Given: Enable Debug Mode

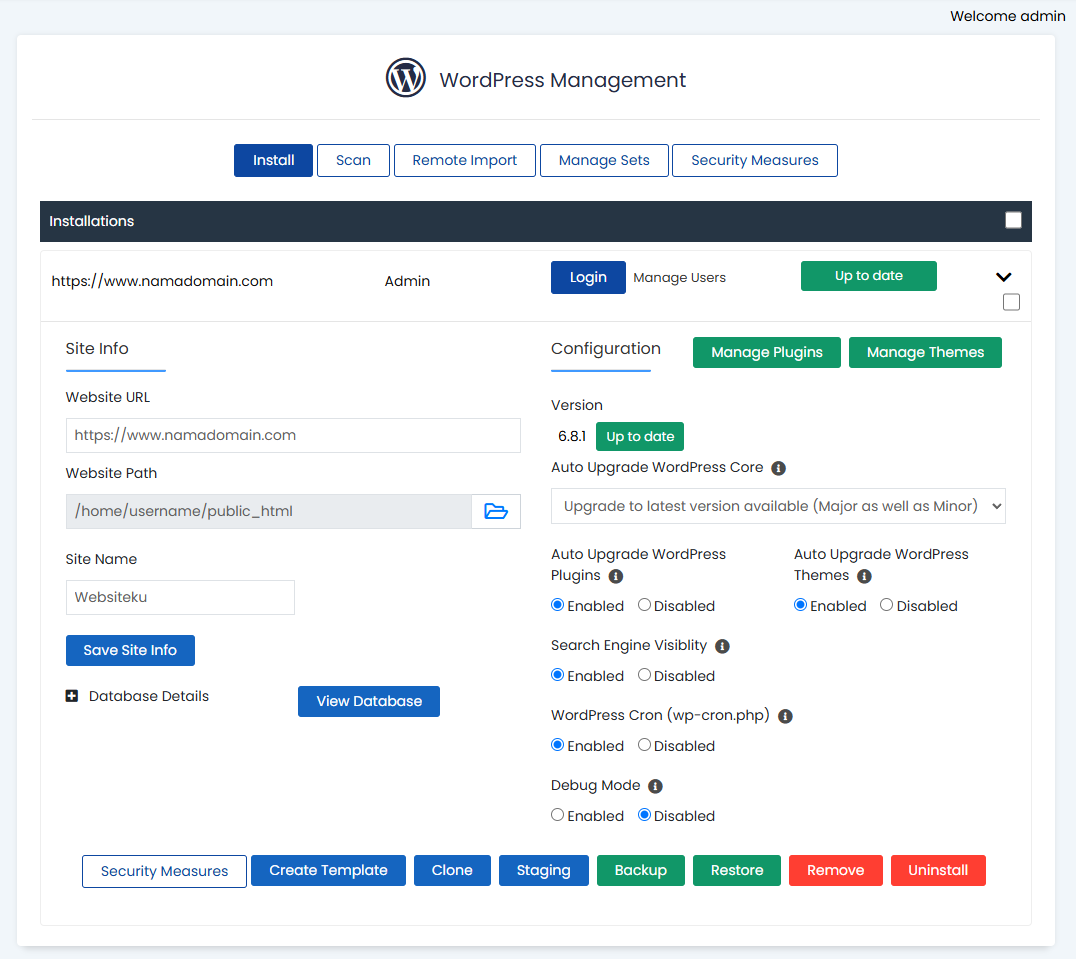Looking at the screenshot, I should point(557,815).
